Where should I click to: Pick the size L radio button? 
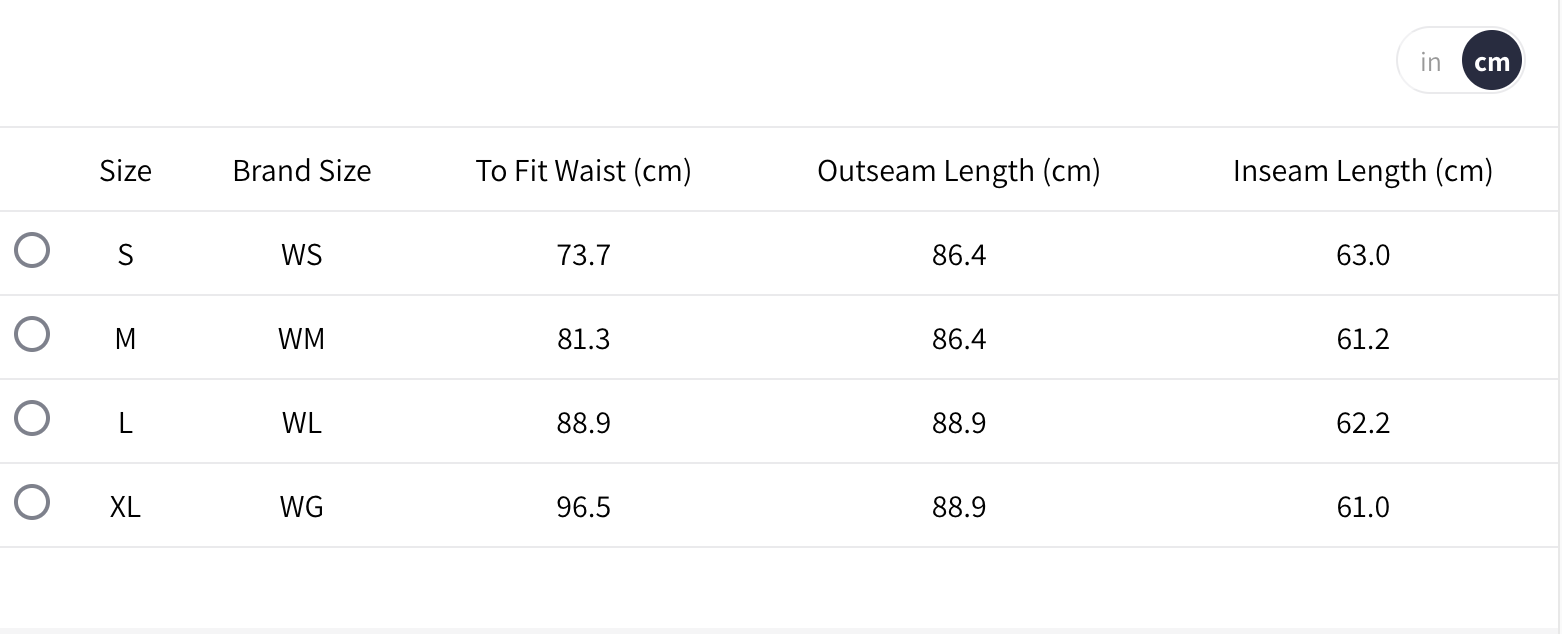(x=32, y=418)
